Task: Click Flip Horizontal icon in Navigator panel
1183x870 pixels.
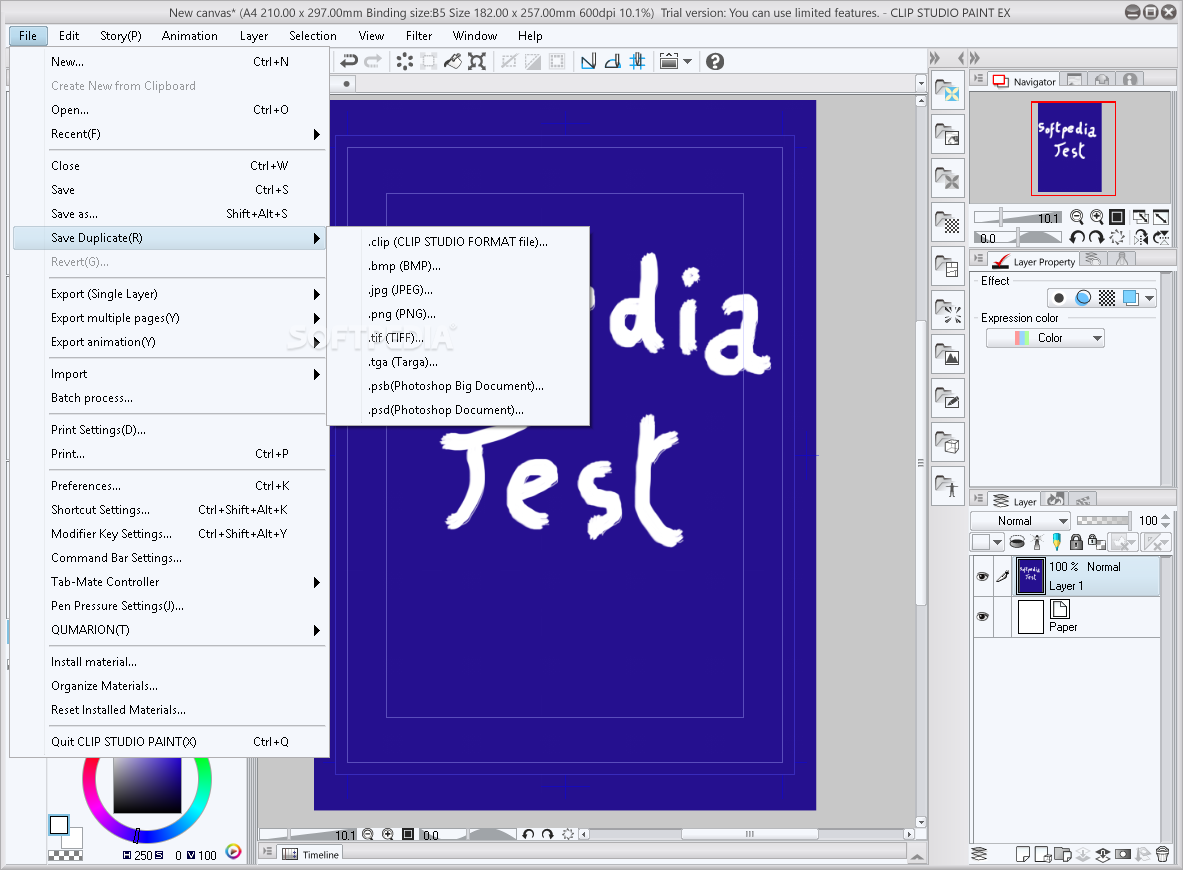Action: click(1141, 238)
